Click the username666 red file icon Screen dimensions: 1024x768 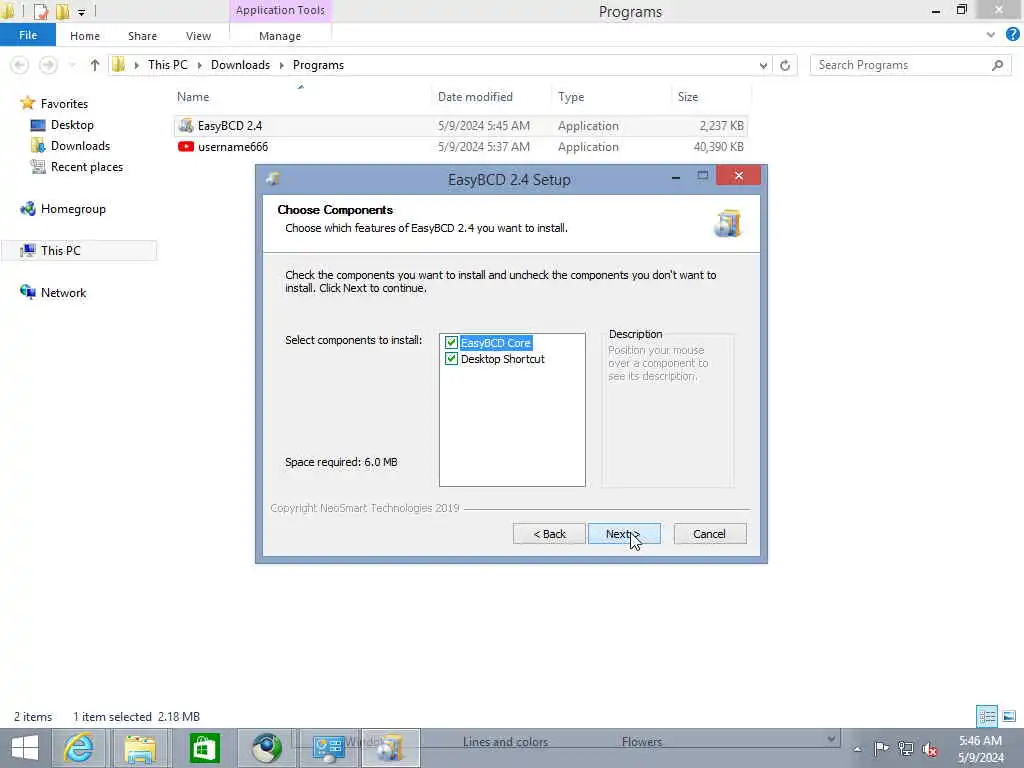tap(186, 147)
